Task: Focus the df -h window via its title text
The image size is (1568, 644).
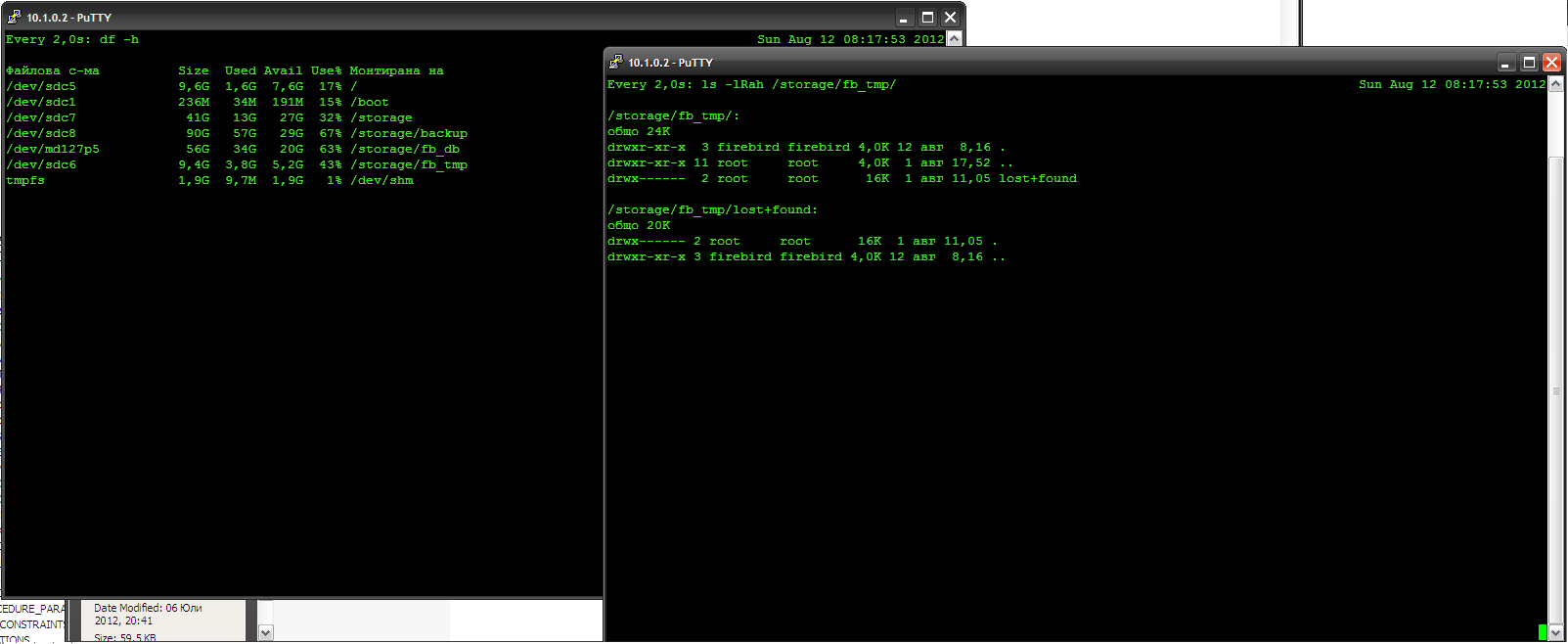Action: pos(68,18)
